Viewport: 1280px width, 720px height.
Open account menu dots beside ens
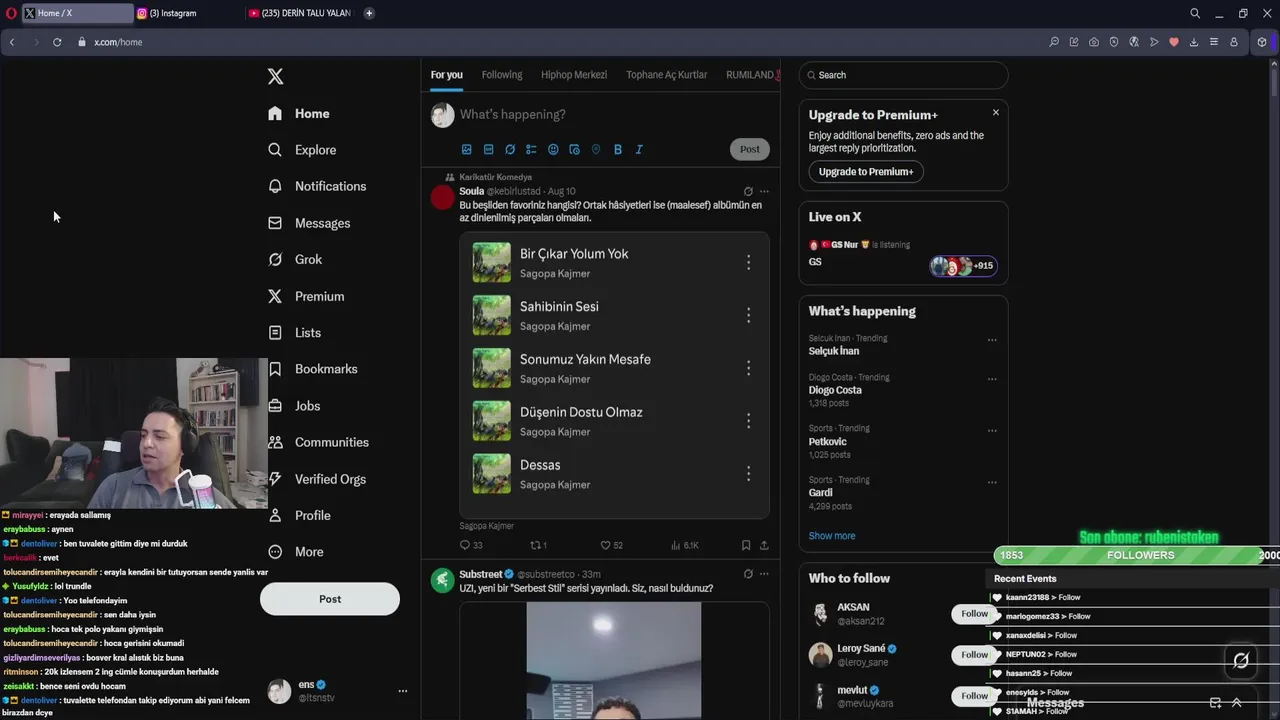click(403, 691)
